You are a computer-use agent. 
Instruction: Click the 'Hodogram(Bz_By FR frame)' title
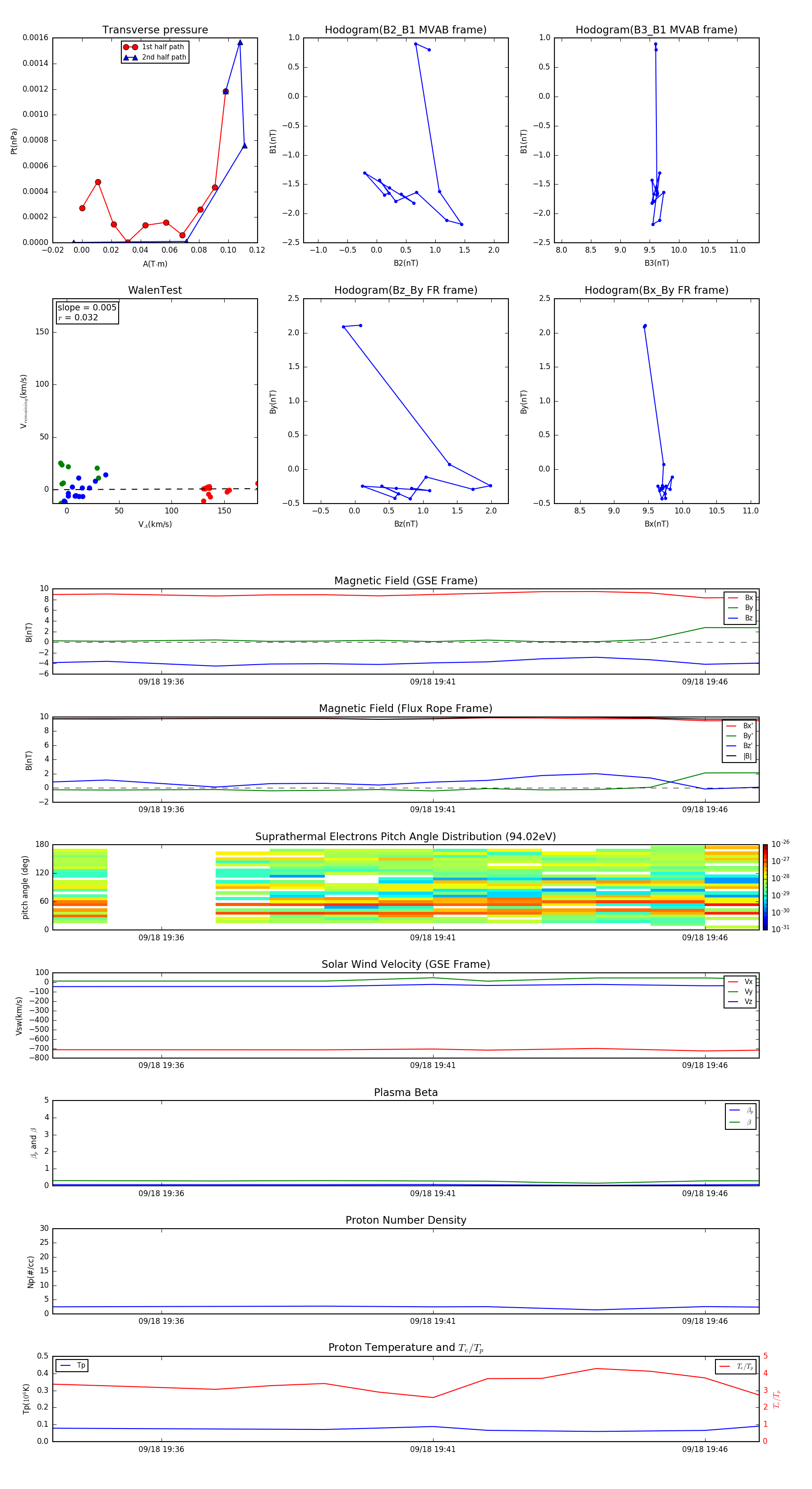tap(406, 290)
